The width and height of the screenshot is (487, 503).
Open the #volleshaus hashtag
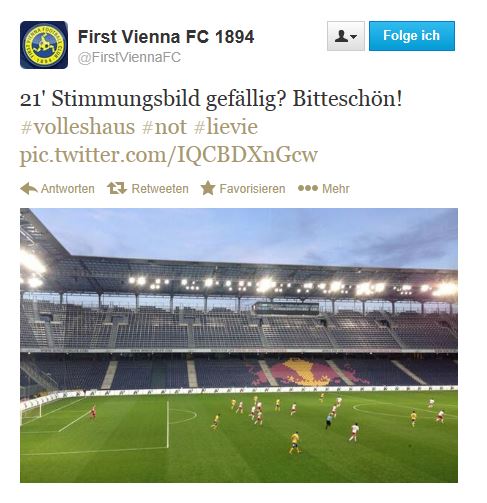(78, 127)
